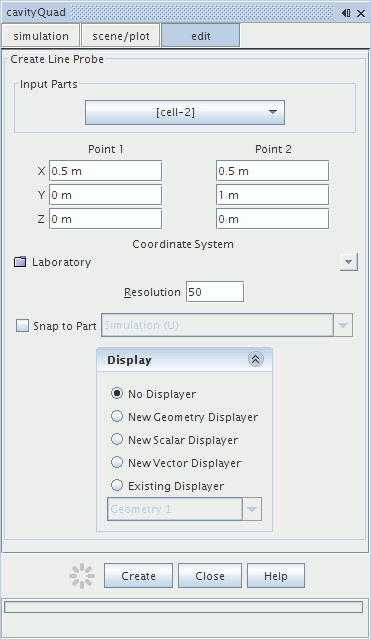
Task: Switch to the scene/plot tab
Action: pos(121,36)
